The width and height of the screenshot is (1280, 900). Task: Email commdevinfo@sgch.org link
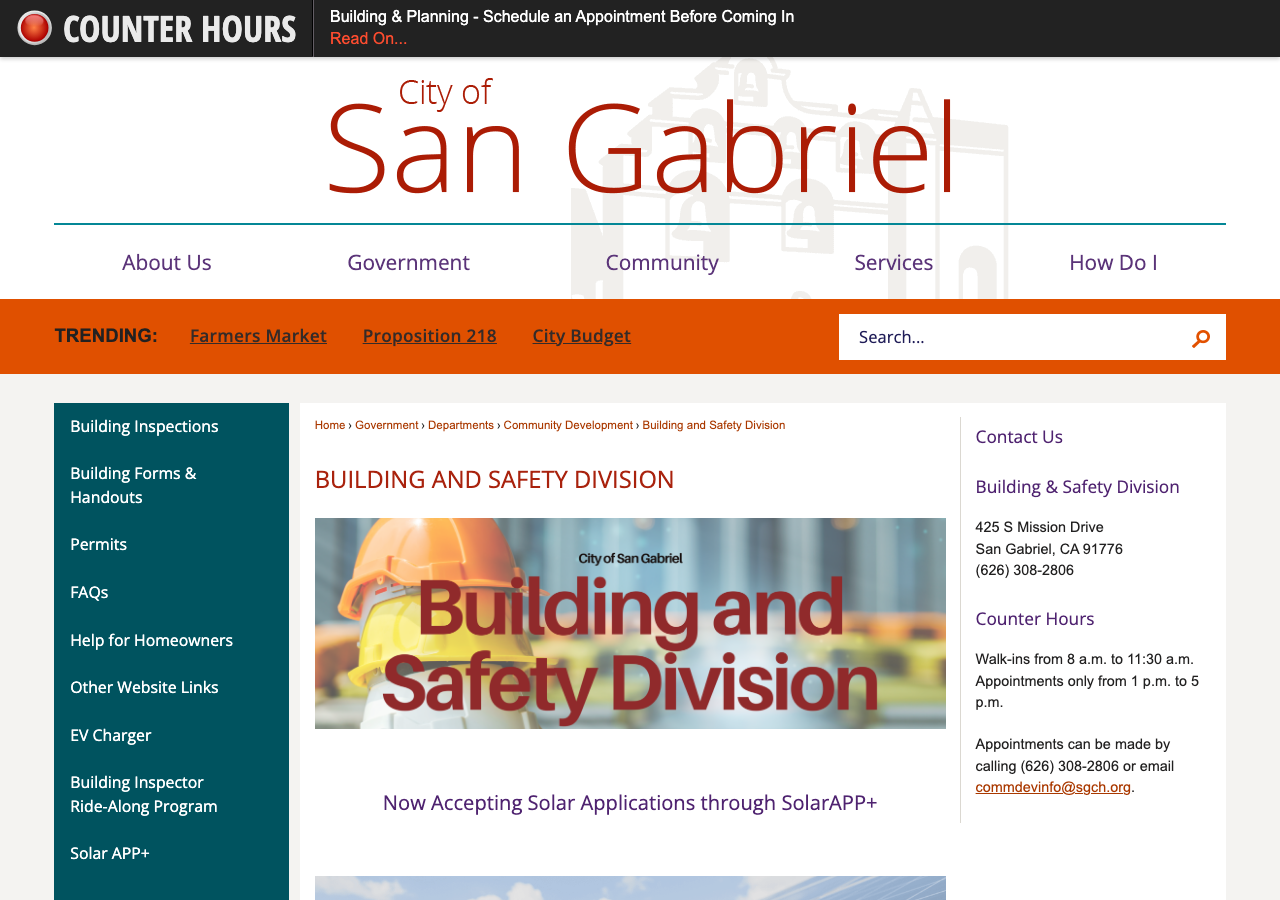tap(1053, 787)
